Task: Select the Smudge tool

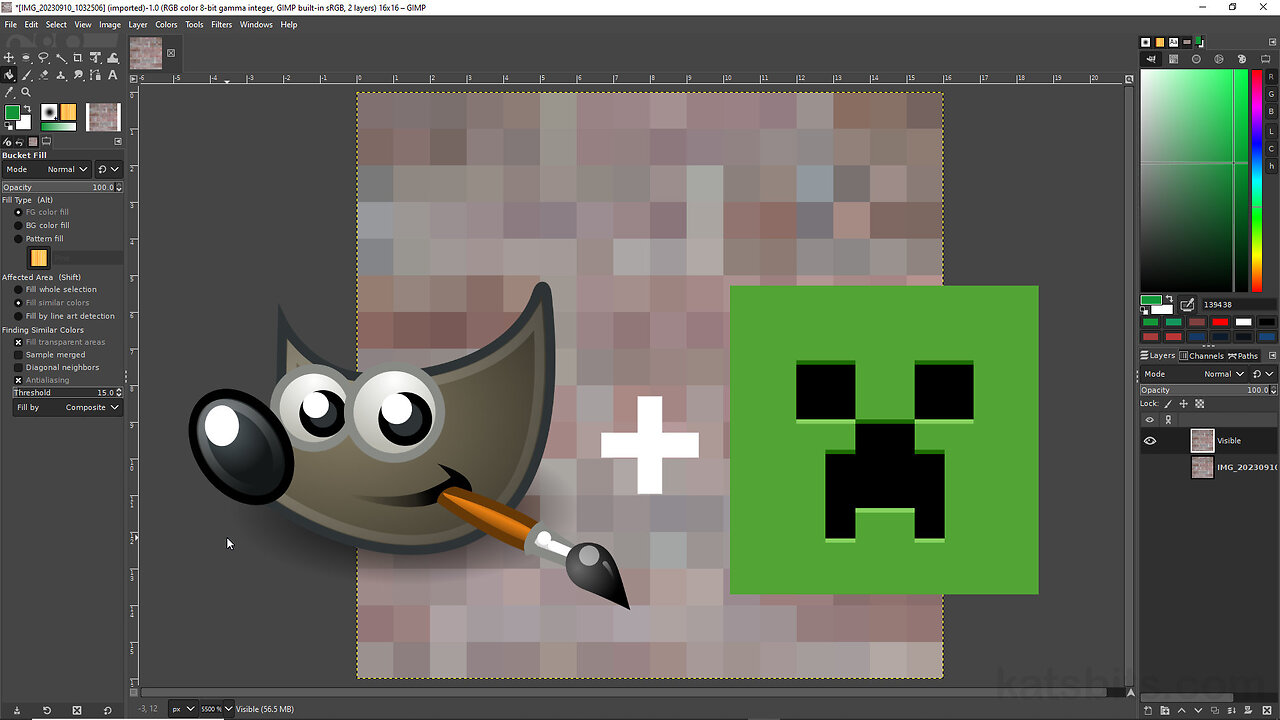Action: pyautogui.click(x=78, y=75)
